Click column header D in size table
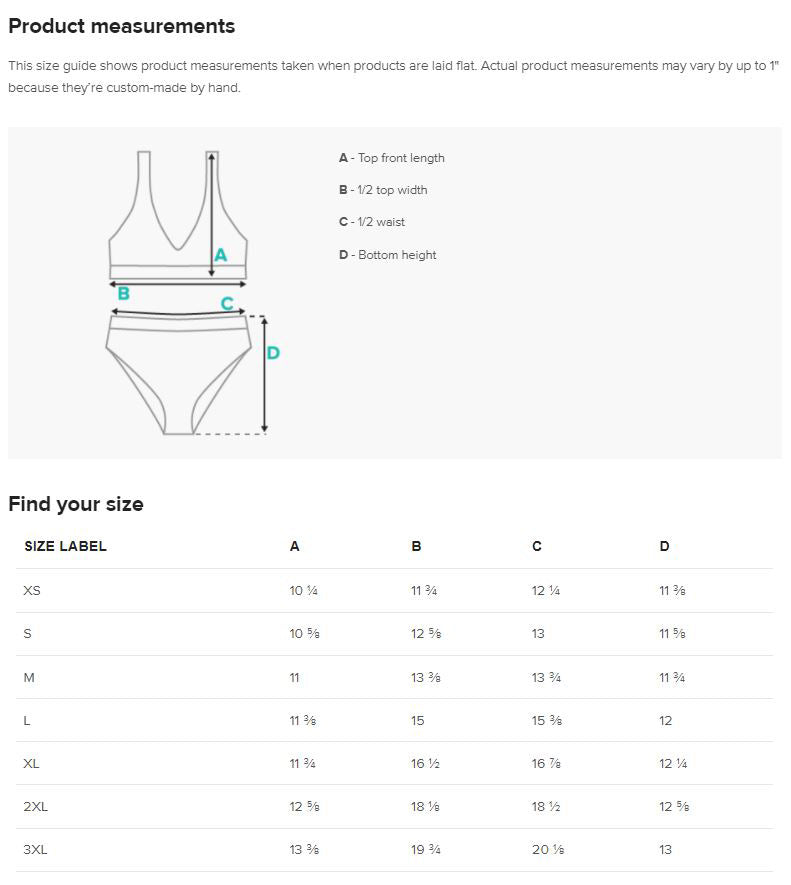Viewport: 791px width, 885px height. pyautogui.click(x=665, y=546)
